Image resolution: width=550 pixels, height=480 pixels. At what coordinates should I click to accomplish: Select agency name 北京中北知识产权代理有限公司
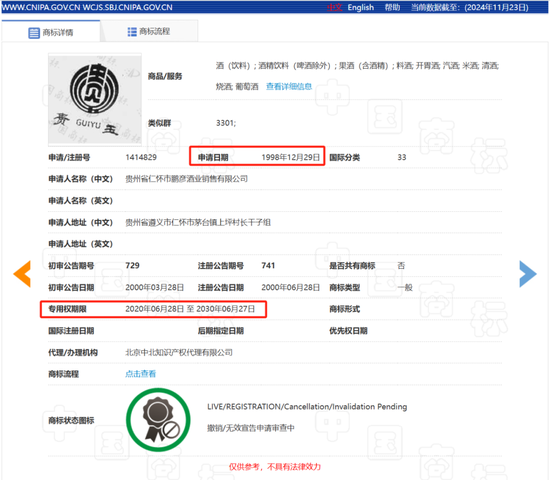click(179, 352)
